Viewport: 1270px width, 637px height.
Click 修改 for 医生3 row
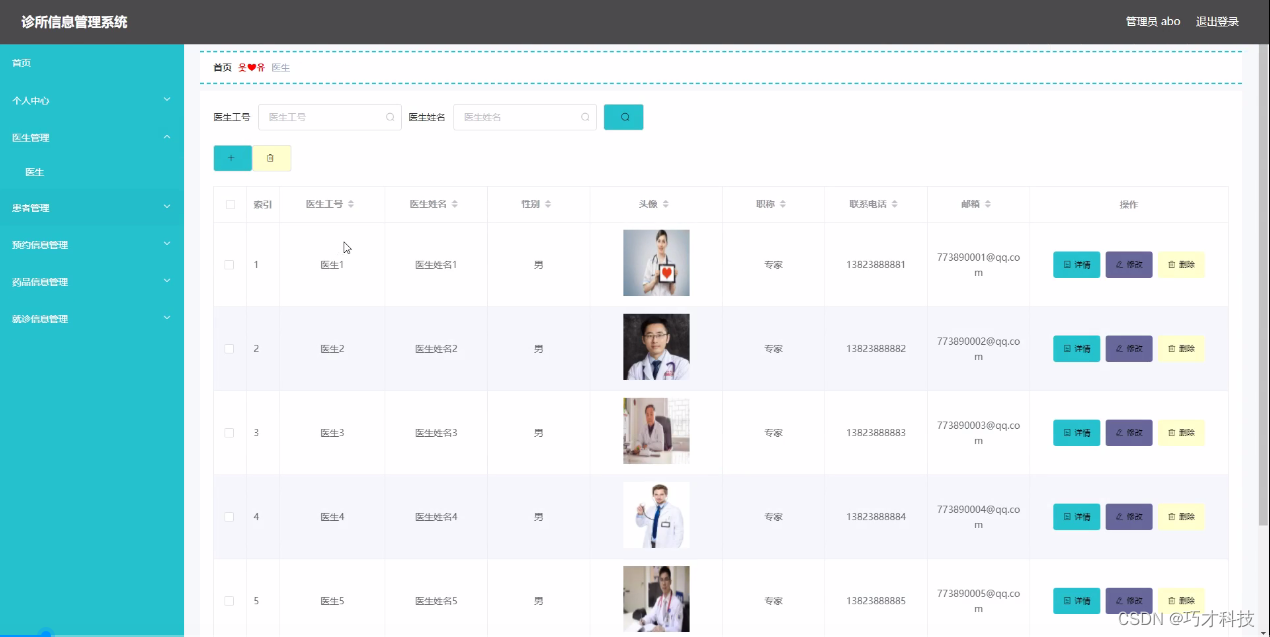[1129, 433]
